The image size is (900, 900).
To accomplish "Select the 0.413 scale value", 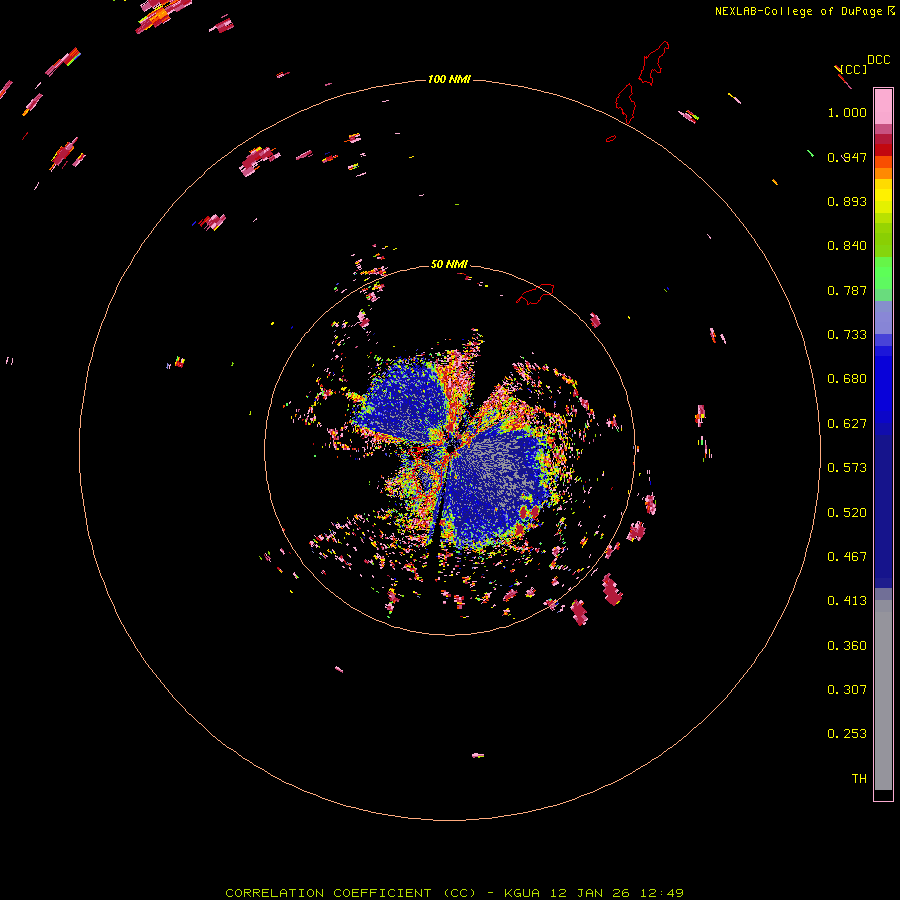I will pyautogui.click(x=847, y=601).
